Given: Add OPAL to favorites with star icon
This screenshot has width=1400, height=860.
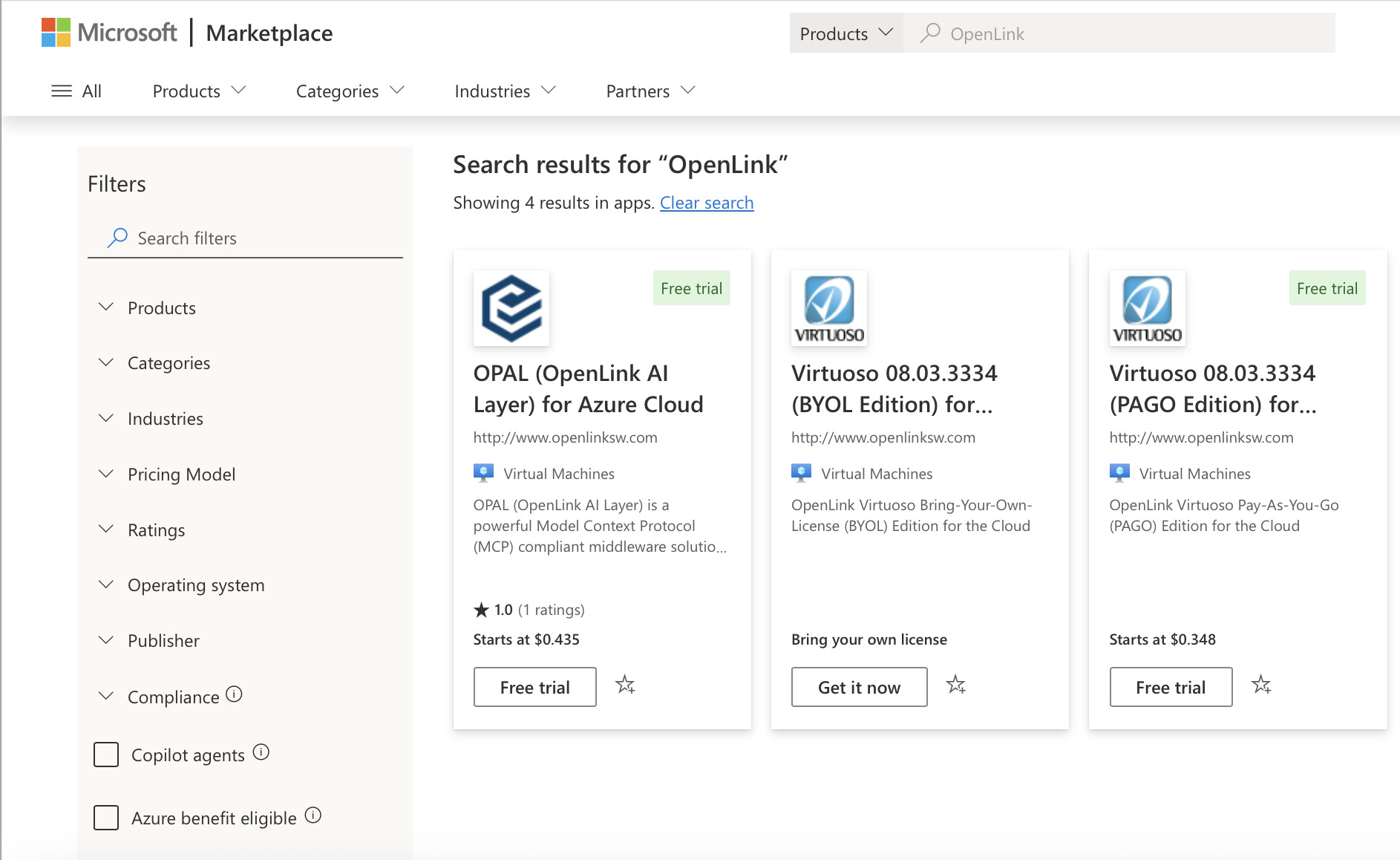Looking at the screenshot, I should pos(625,685).
